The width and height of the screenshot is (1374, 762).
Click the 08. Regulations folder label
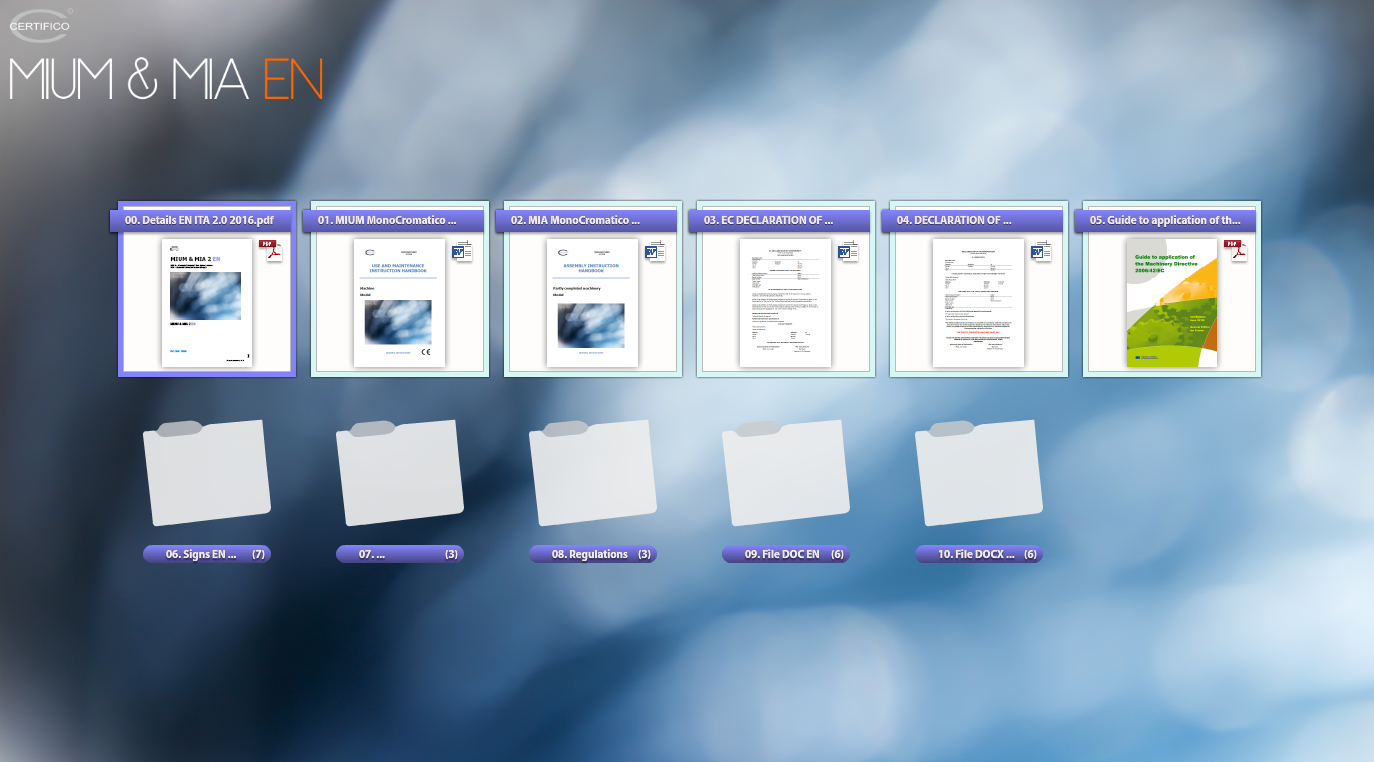(592, 554)
